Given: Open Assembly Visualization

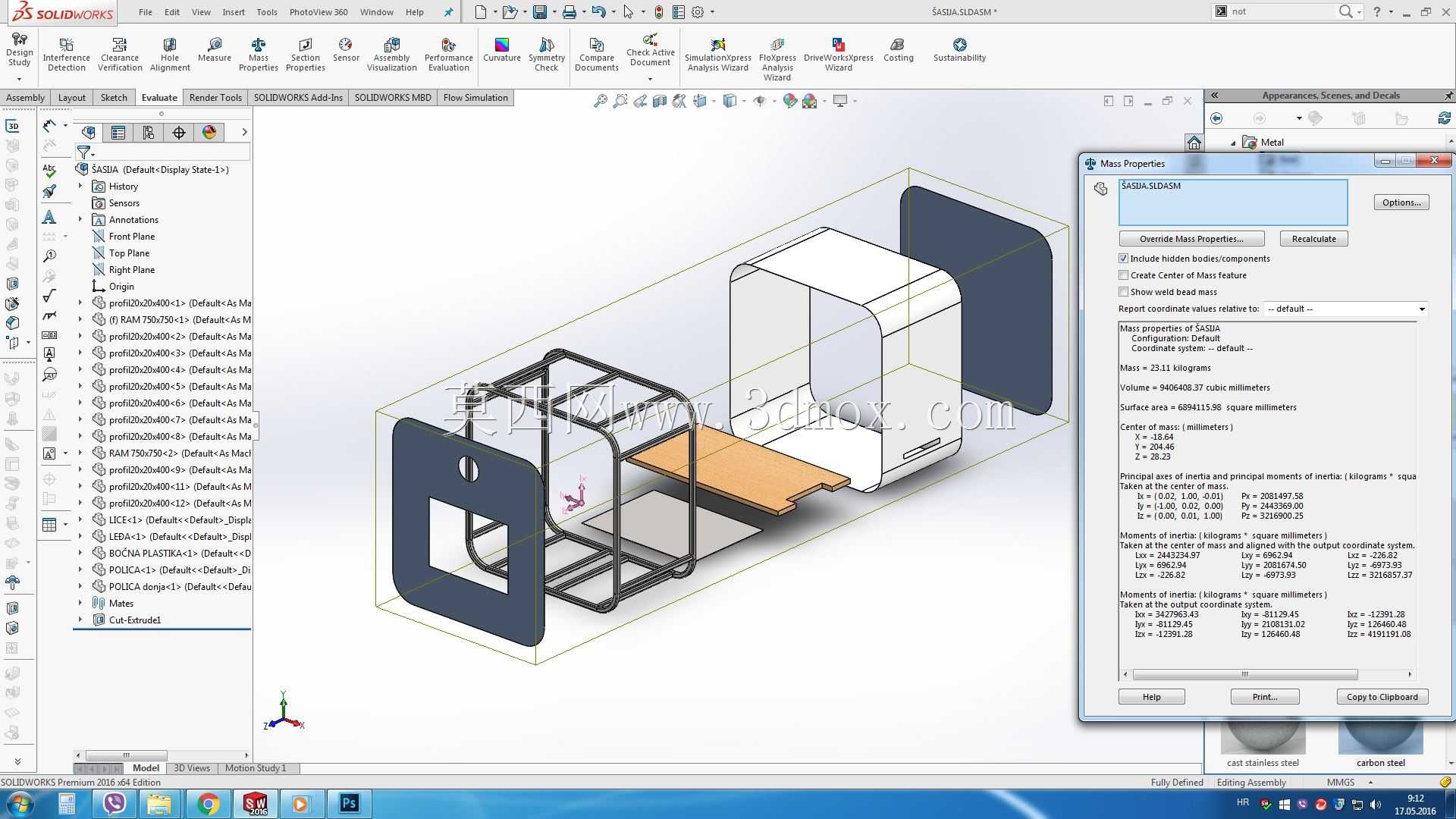Looking at the screenshot, I should (x=392, y=55).
